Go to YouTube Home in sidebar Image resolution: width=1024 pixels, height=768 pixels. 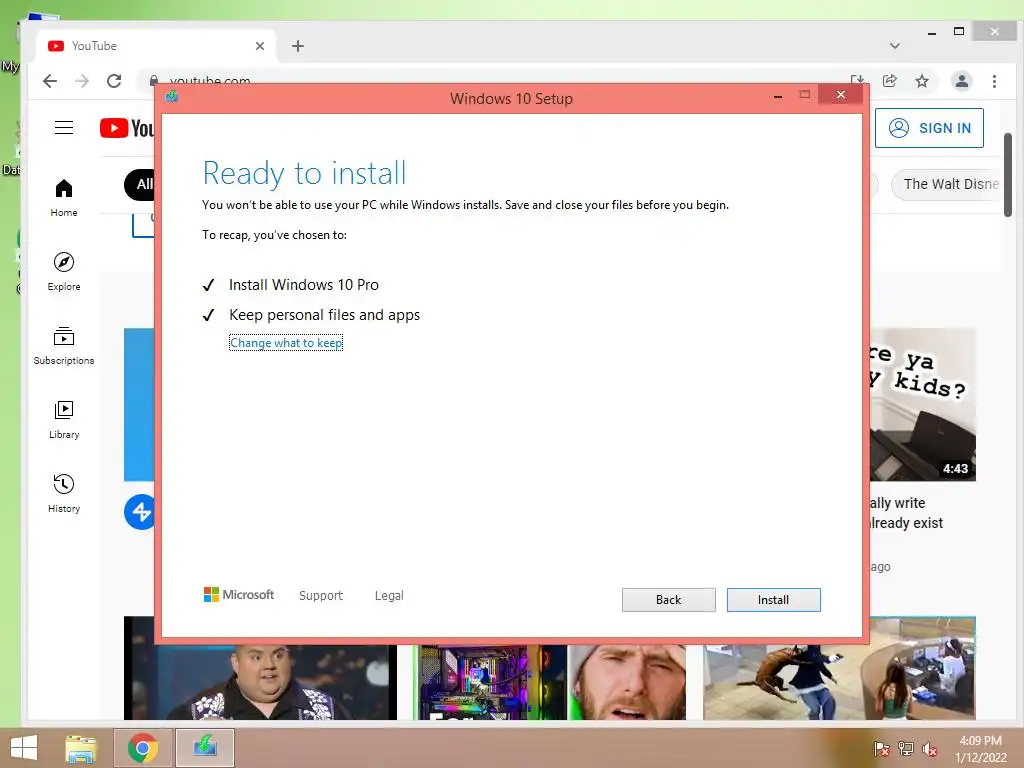point(64,198)
